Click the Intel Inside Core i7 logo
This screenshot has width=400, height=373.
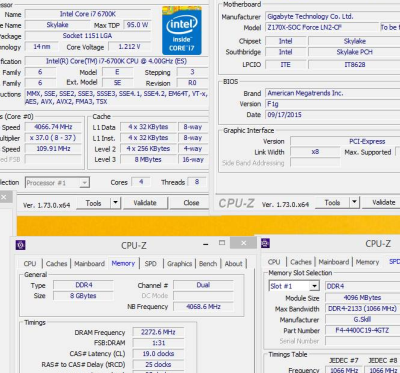[182, 30]
